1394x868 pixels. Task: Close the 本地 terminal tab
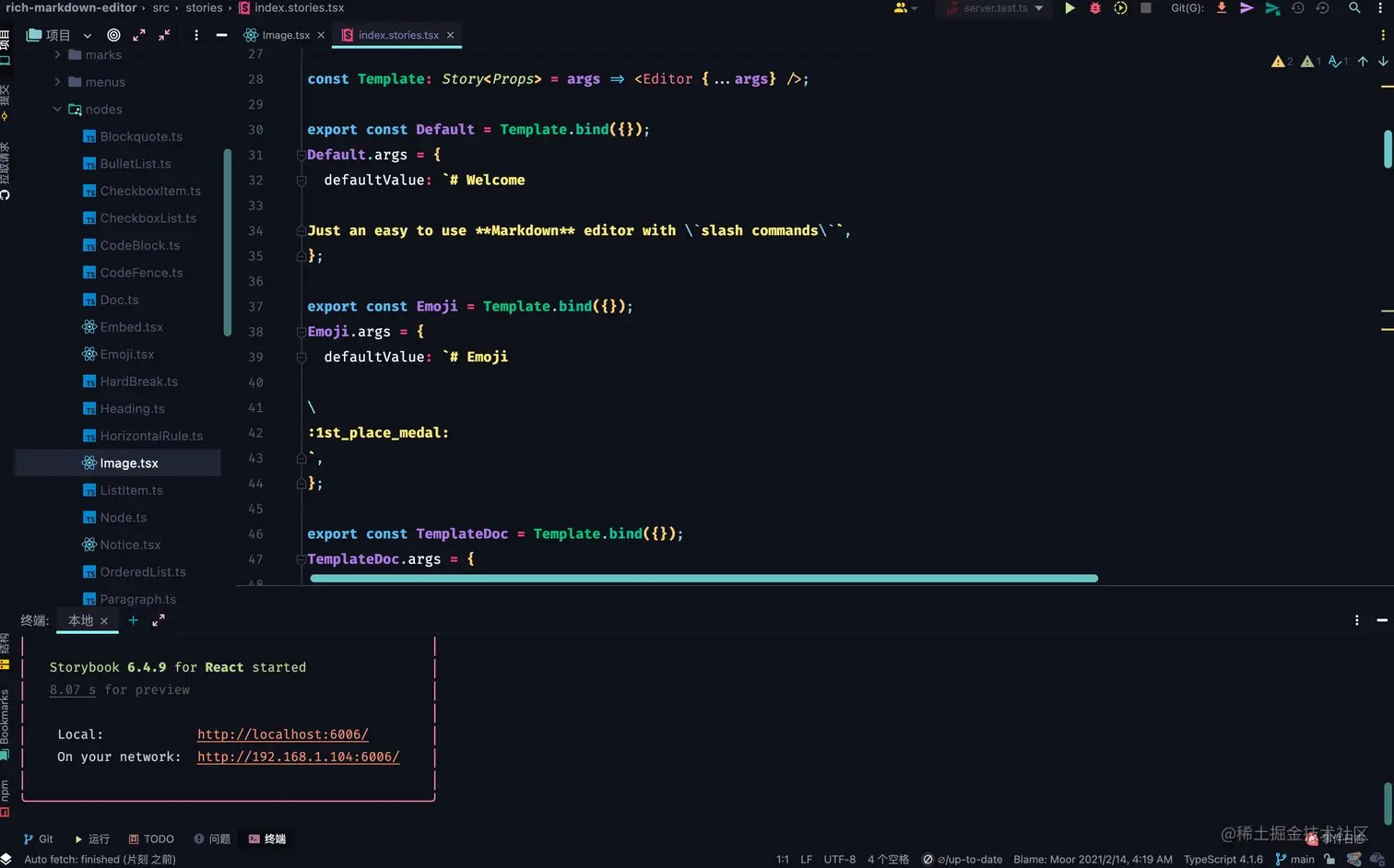[104, 621]
